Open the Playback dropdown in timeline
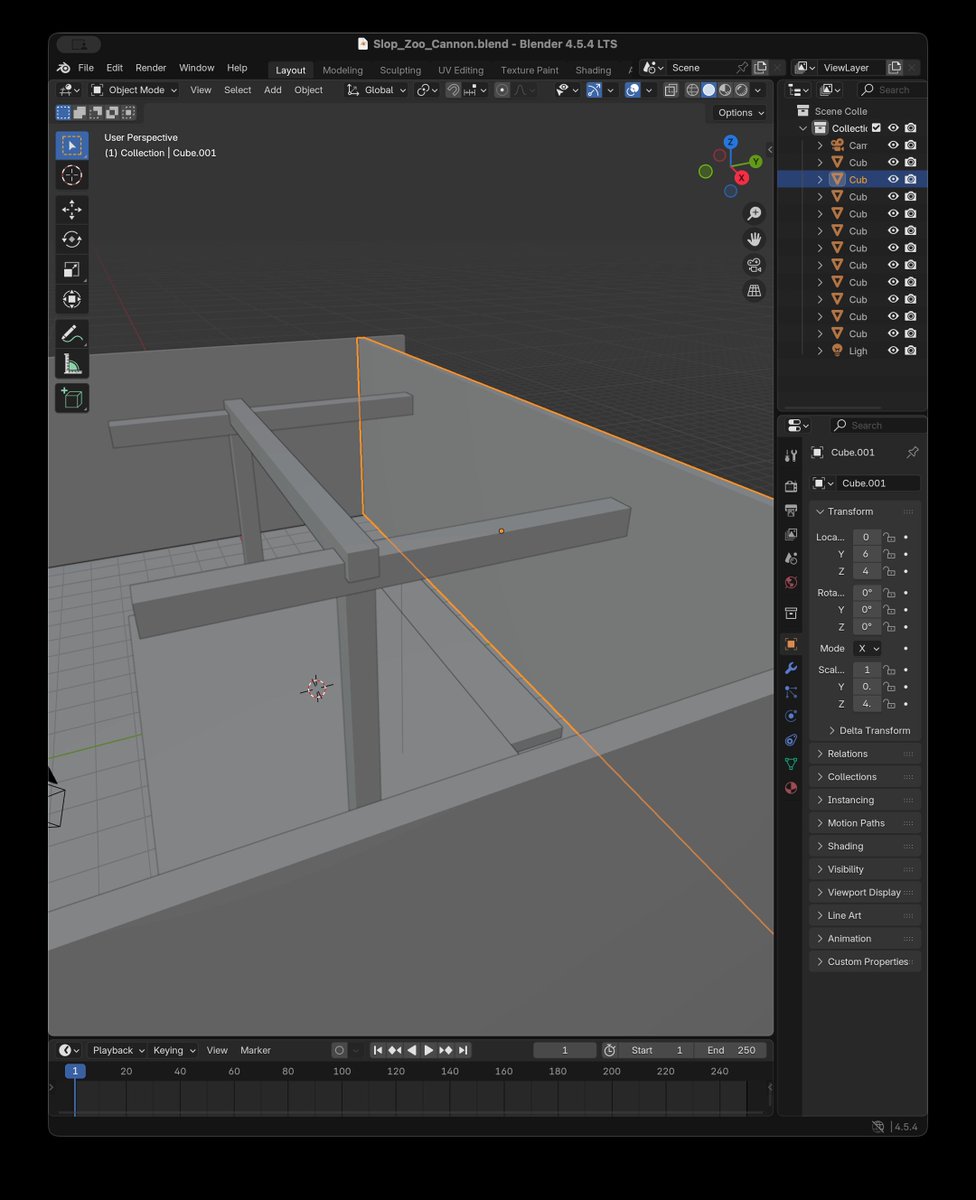 point(118,1050)
